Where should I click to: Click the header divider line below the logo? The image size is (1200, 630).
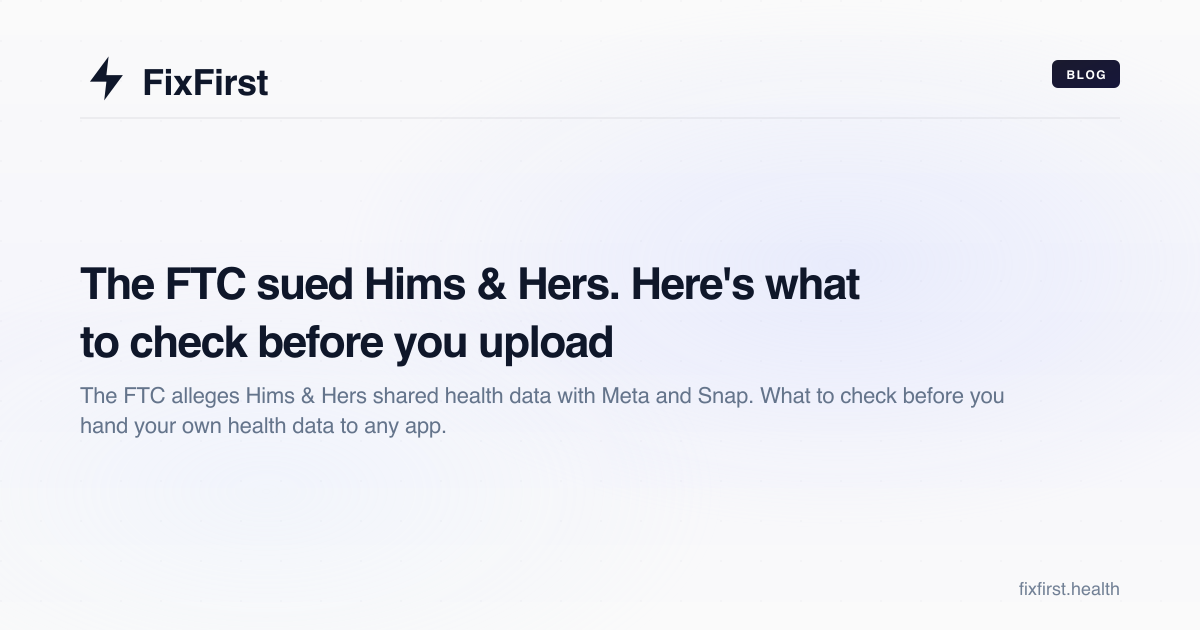(600, 118)
